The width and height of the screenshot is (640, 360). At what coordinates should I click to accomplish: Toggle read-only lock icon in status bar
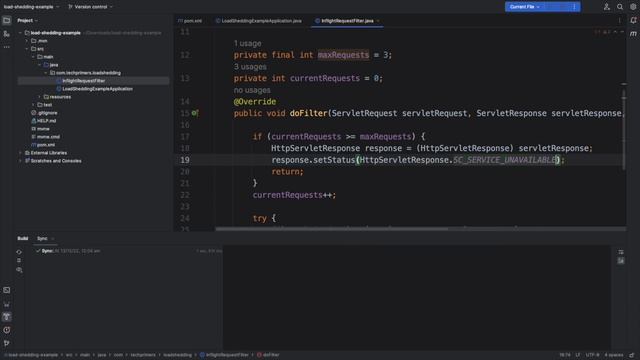click(x=631, y=355)
